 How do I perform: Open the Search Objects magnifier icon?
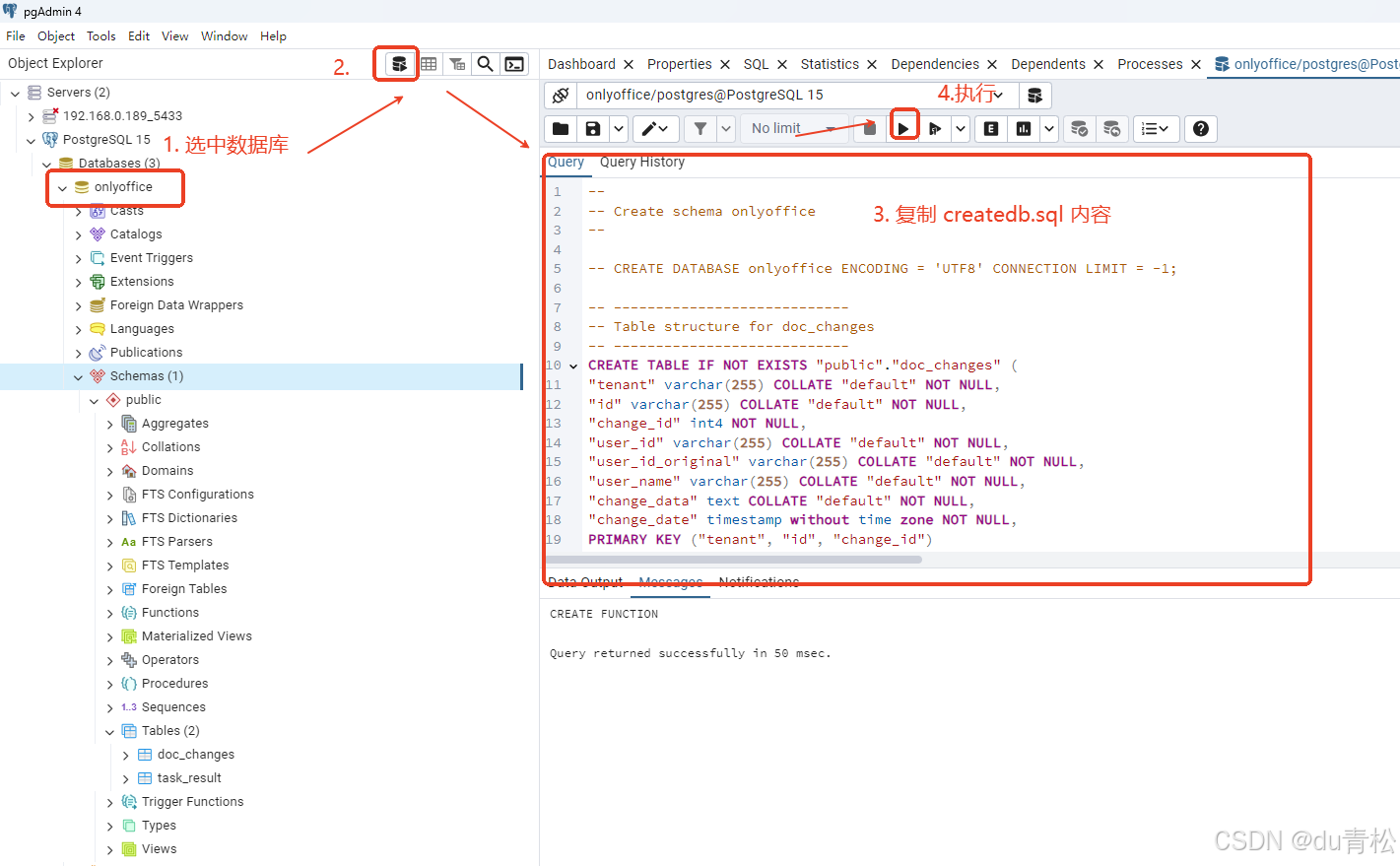click(x=485, y=64)
